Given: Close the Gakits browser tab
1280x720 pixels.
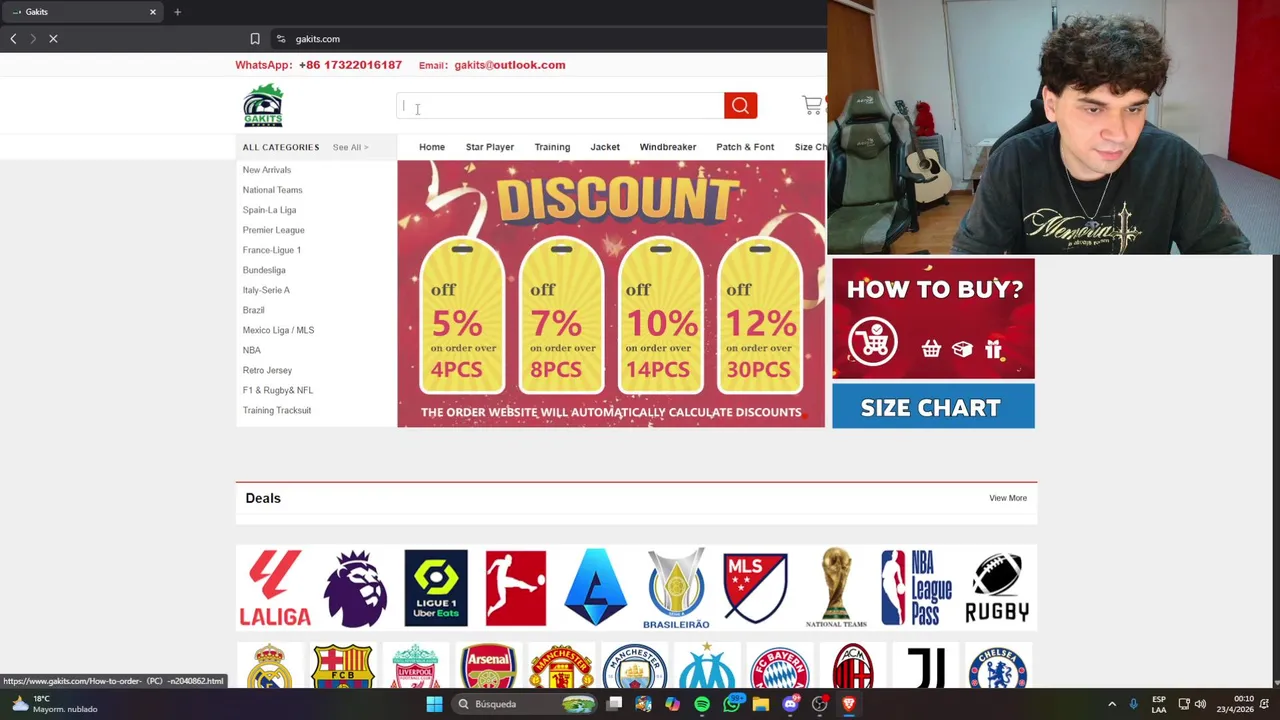Looking at the screenshot, I should tap(153, 12).
